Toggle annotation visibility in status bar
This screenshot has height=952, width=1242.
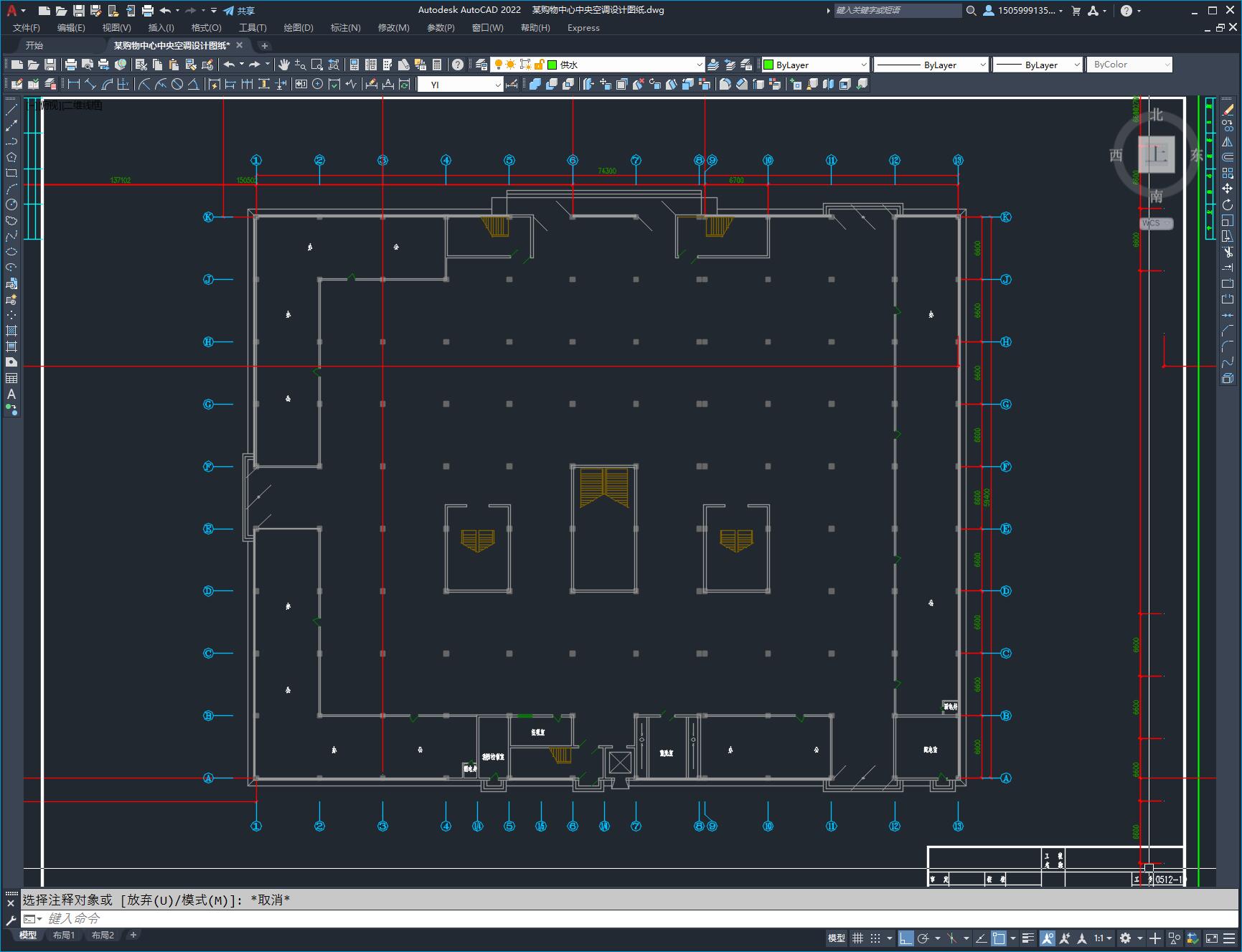click(x=1048, y=938)
